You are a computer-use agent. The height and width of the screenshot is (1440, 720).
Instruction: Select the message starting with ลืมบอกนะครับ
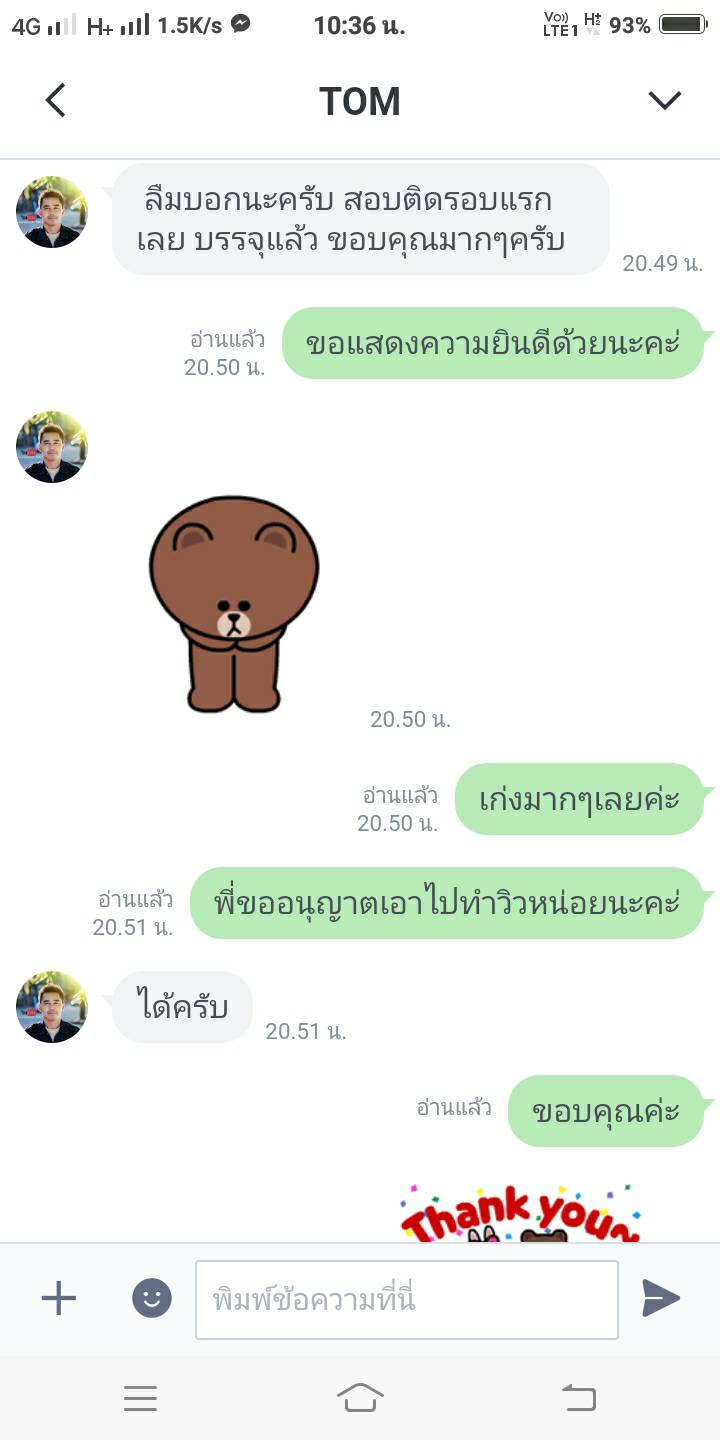pyautogui.click(x=361, y=219)
